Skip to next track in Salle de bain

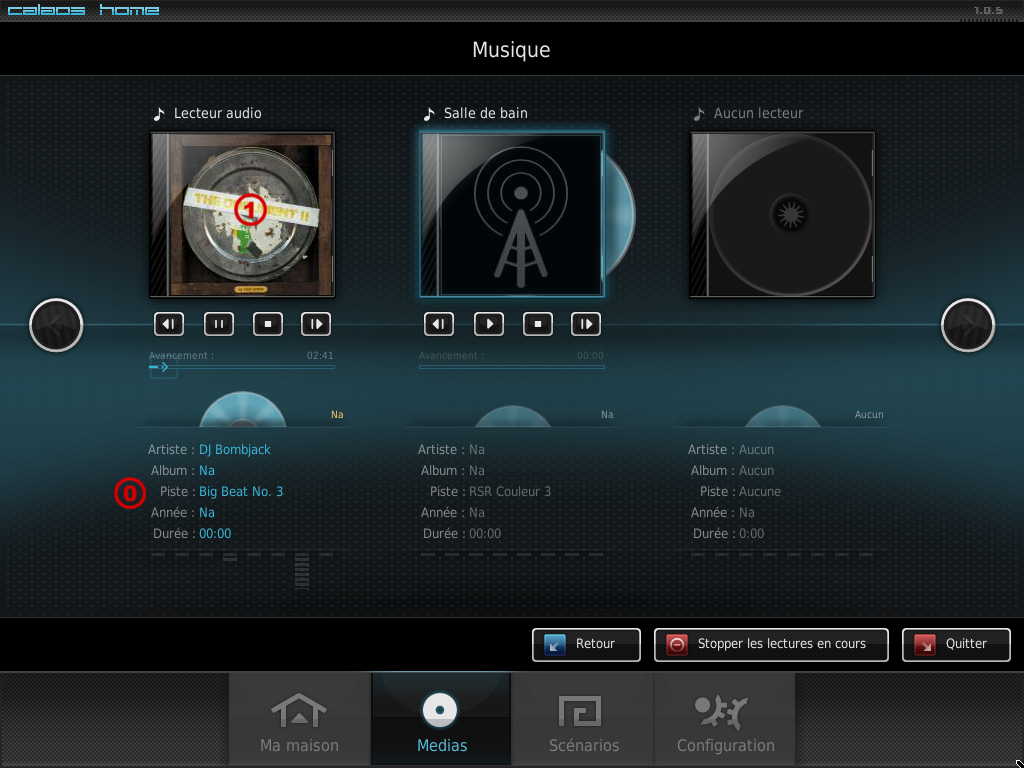point(586,324)
